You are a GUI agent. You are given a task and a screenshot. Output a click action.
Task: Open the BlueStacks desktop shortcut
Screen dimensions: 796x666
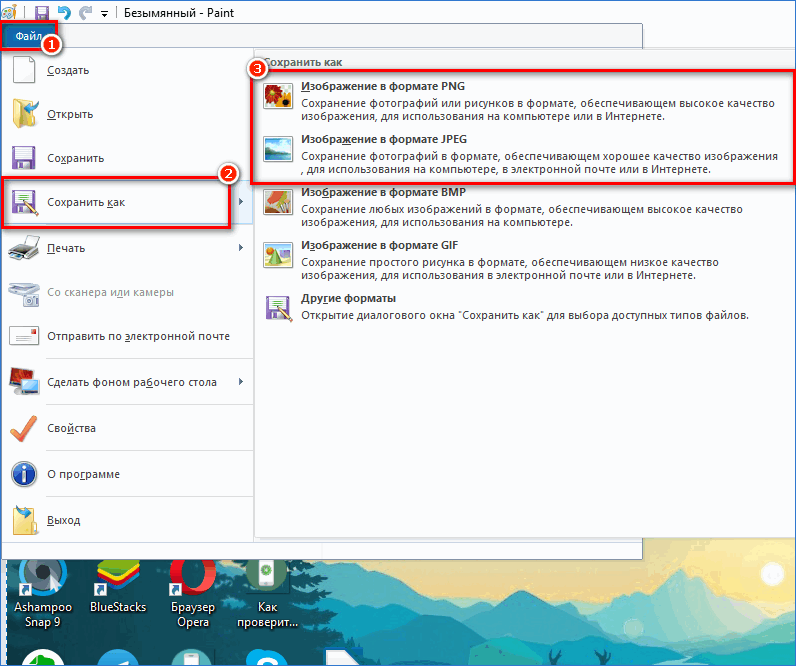118,587
